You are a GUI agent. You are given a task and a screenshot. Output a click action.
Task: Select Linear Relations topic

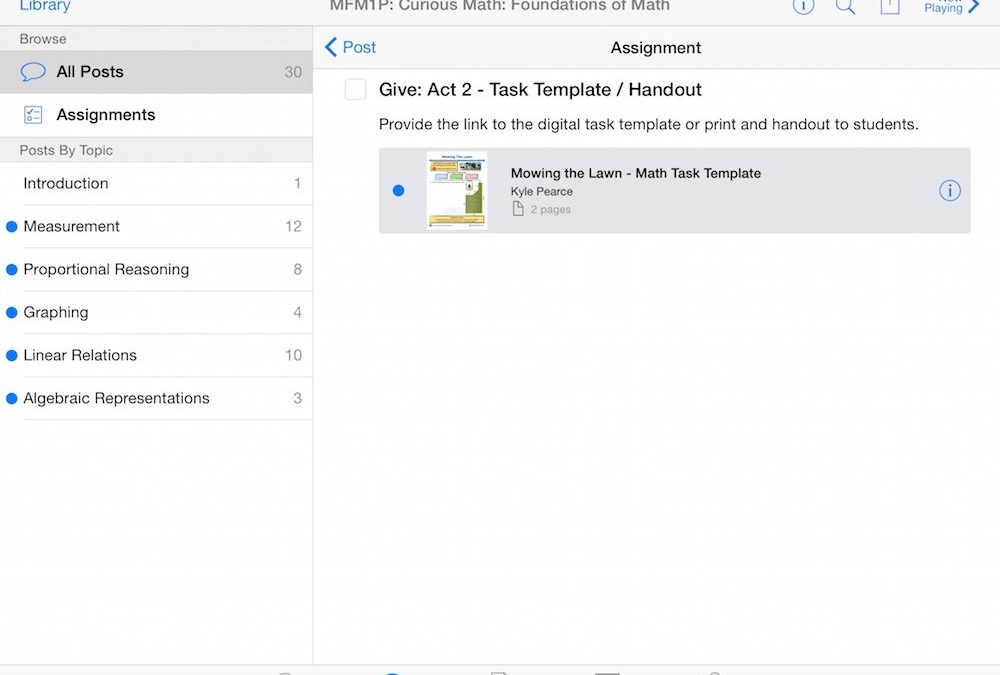point(80,356)
